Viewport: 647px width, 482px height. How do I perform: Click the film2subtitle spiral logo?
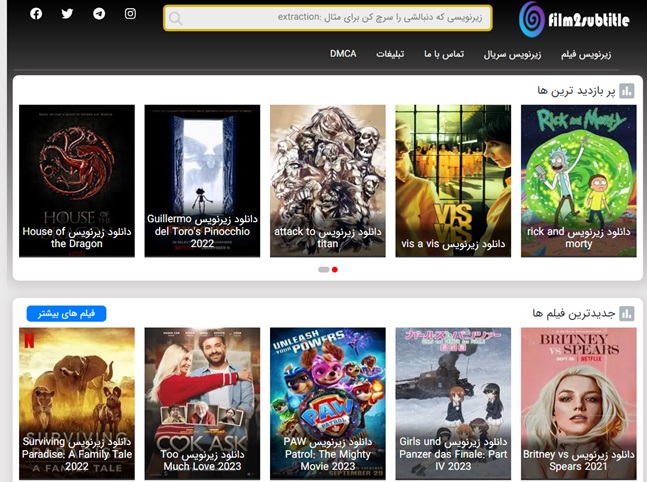[532, 19]
